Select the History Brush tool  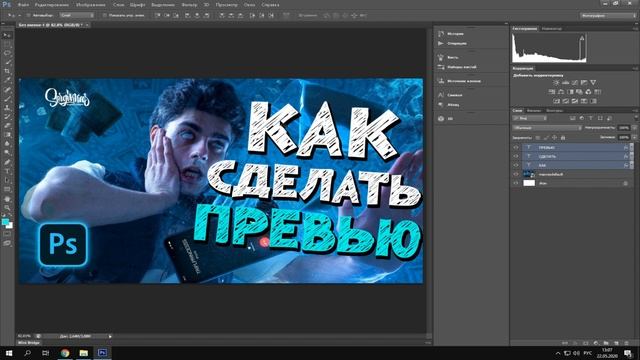click(x=7, y=116)
